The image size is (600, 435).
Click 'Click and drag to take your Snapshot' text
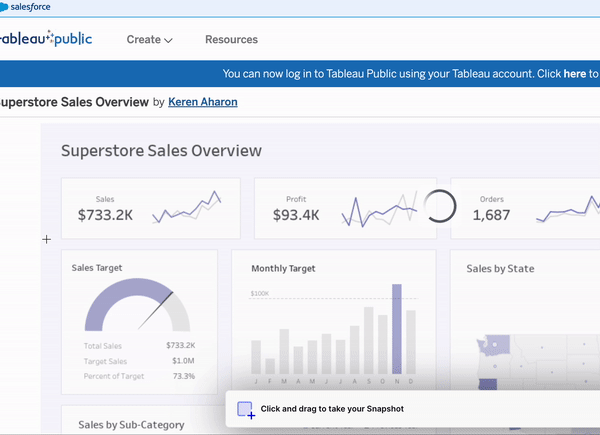point(332,409)
